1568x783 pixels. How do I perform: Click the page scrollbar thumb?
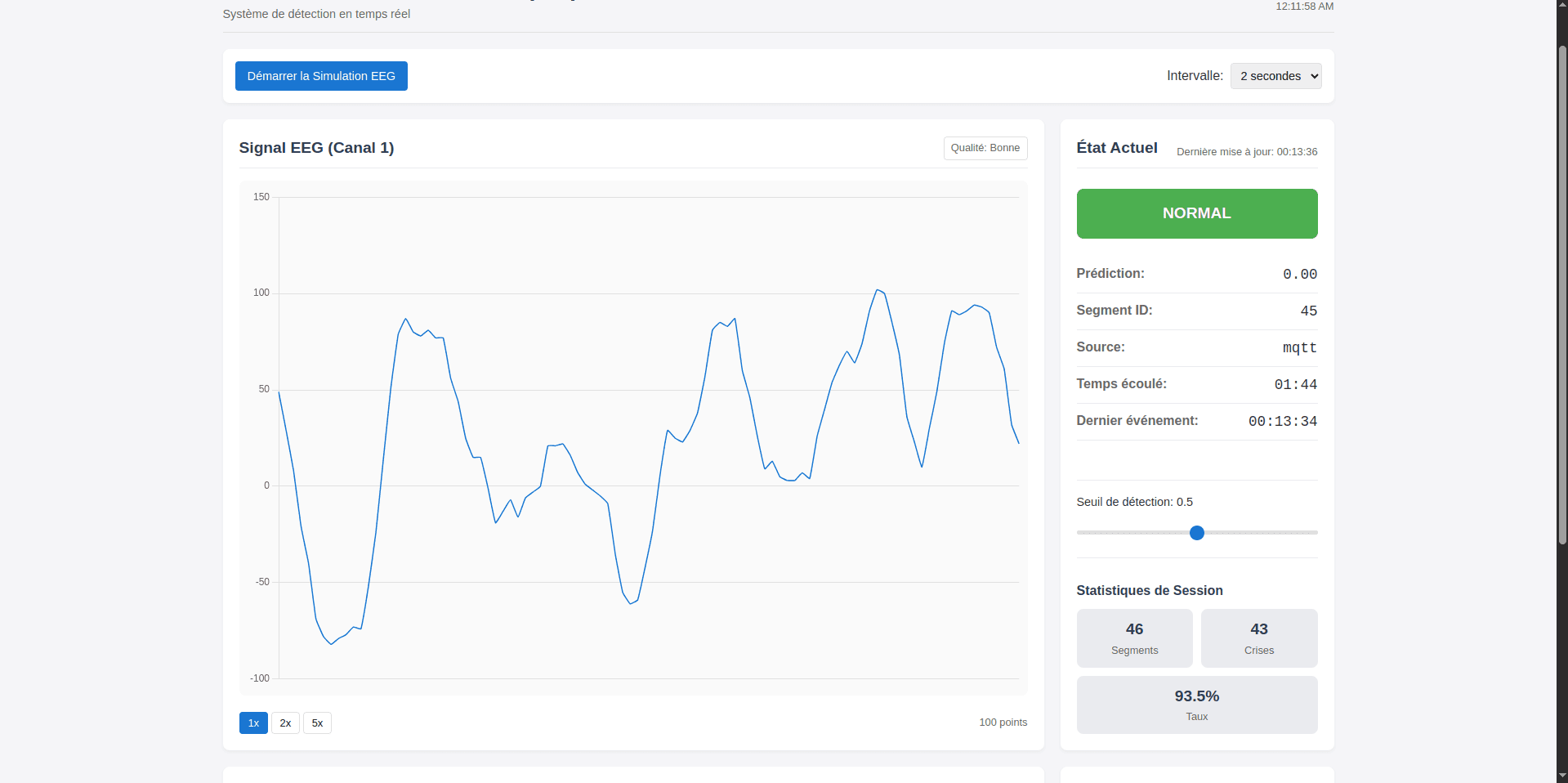point(1561,294)
